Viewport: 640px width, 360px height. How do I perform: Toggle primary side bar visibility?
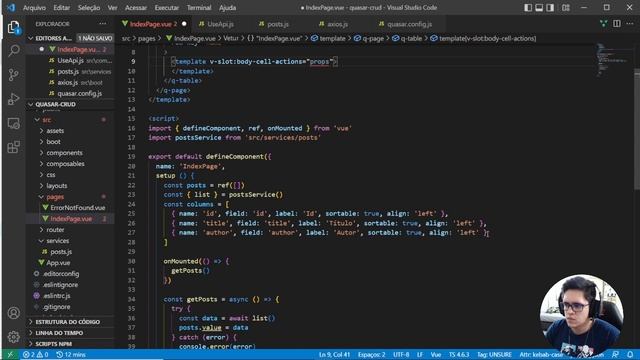(x=528, y=8)
